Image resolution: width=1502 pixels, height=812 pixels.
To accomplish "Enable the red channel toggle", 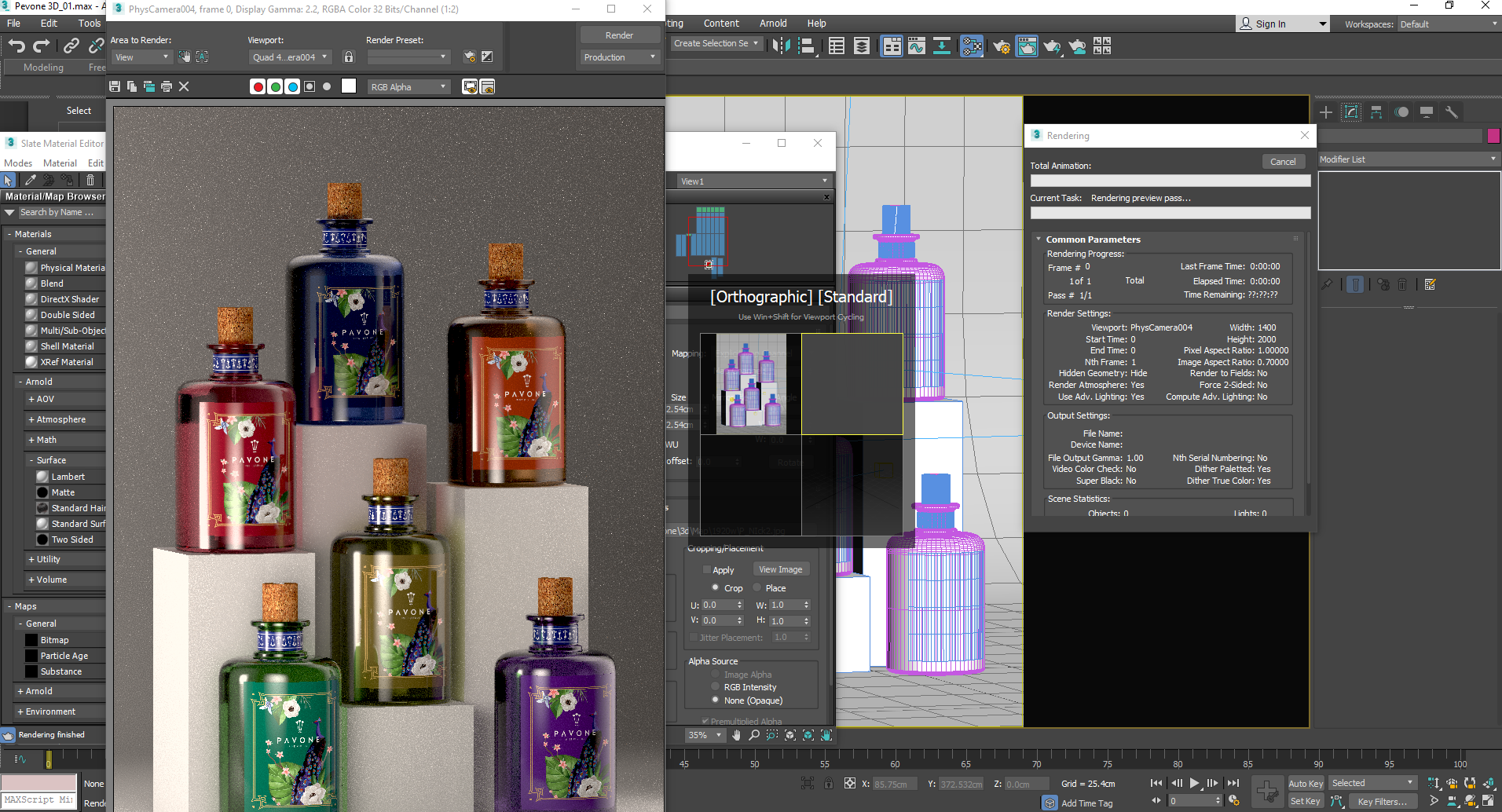I will [x=258, y=86].
